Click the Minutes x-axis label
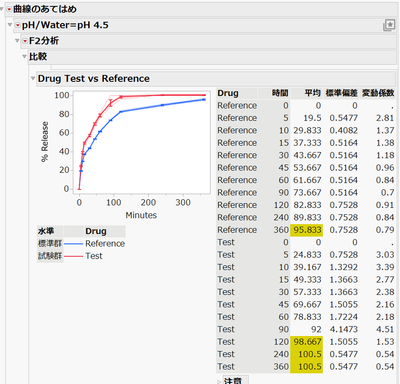The width and height of the screenshot is (400, 384). coord(141,215)
